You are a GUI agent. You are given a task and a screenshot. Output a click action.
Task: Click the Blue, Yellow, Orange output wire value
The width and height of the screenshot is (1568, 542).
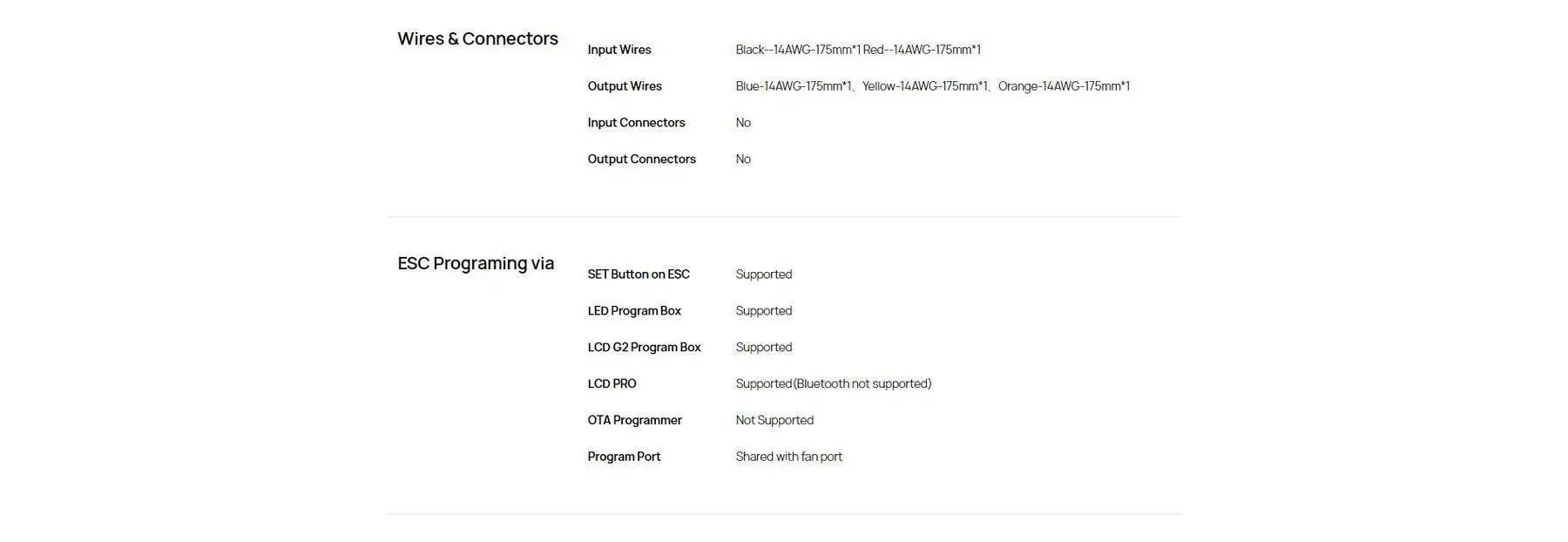(932, 86)
